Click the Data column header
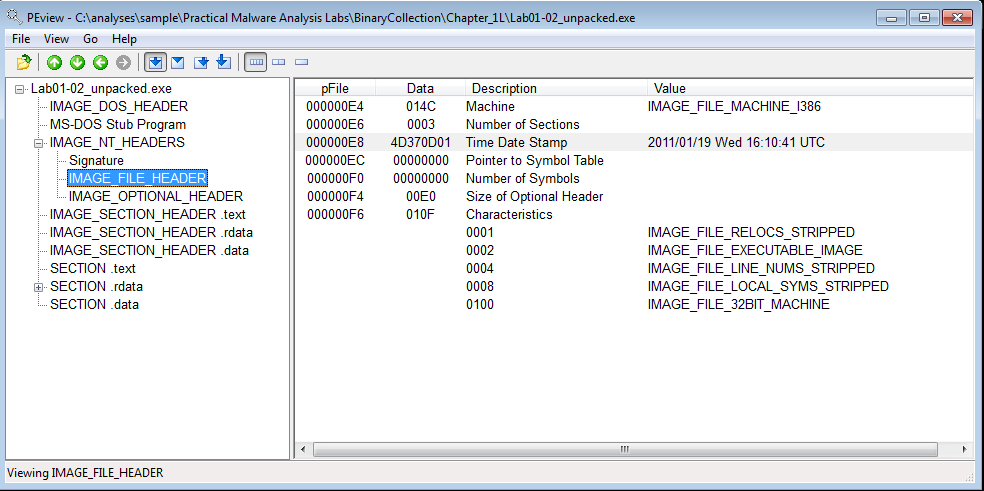984x491 pixels. pos(420,89)
